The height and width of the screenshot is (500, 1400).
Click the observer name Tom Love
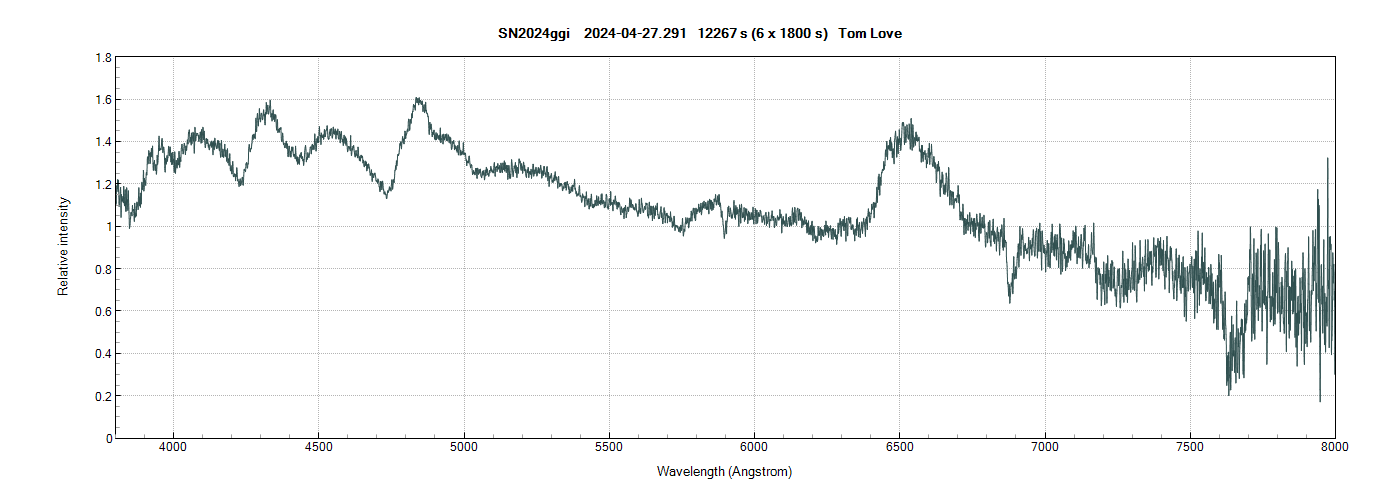[871, 34]
